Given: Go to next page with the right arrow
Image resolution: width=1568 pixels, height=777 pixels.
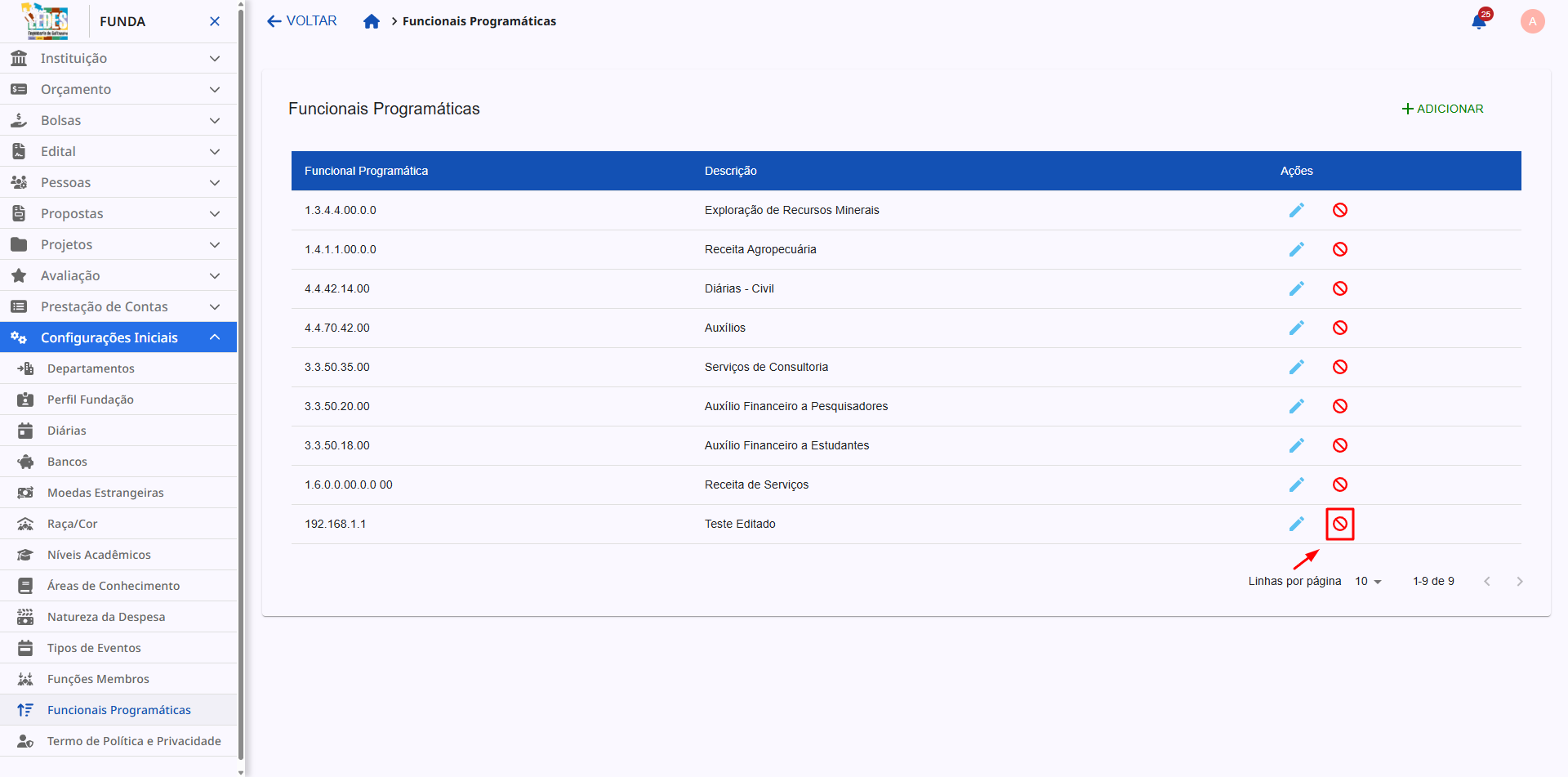Looking at the screenshot, I should coord(1520,581).
